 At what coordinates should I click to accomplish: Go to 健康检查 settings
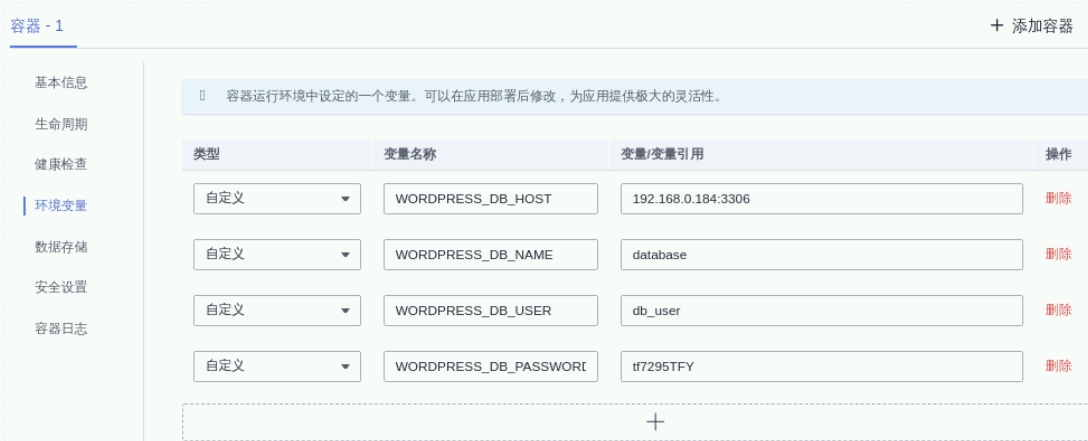pos(61,164)
